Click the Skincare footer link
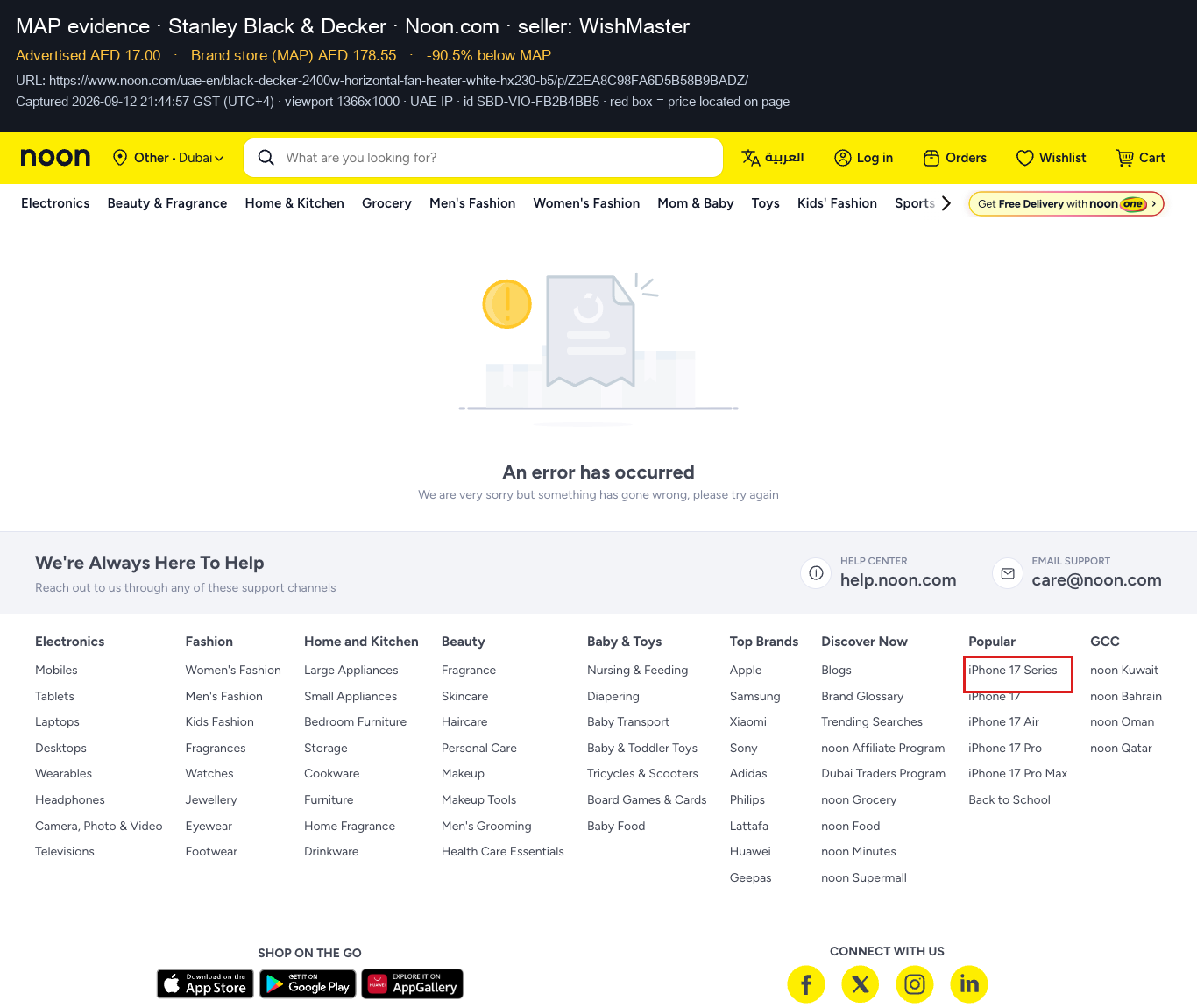 [x=465, y=697]
